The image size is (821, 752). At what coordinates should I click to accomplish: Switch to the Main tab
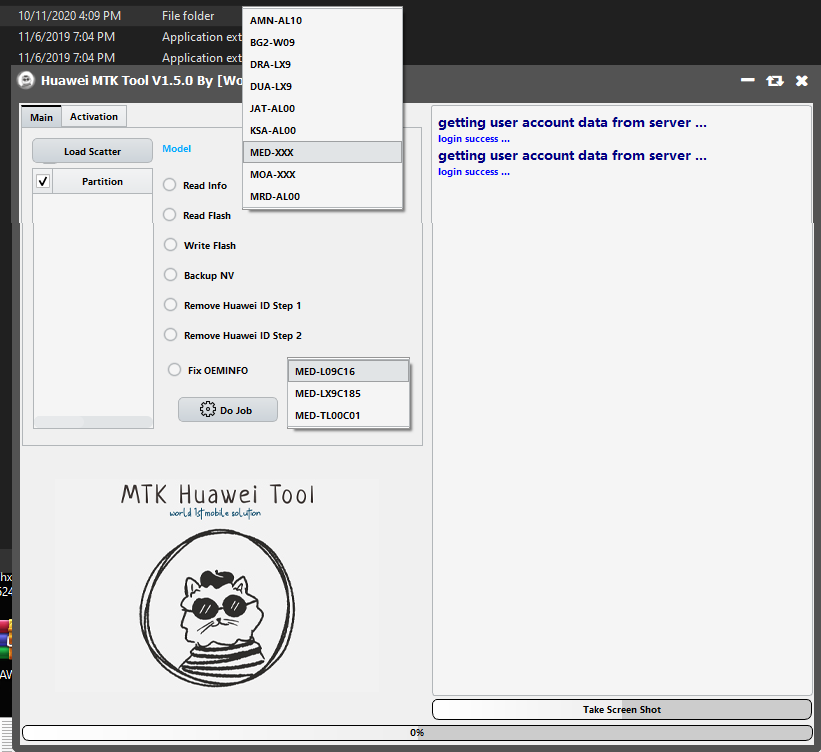tap(41, 117)
